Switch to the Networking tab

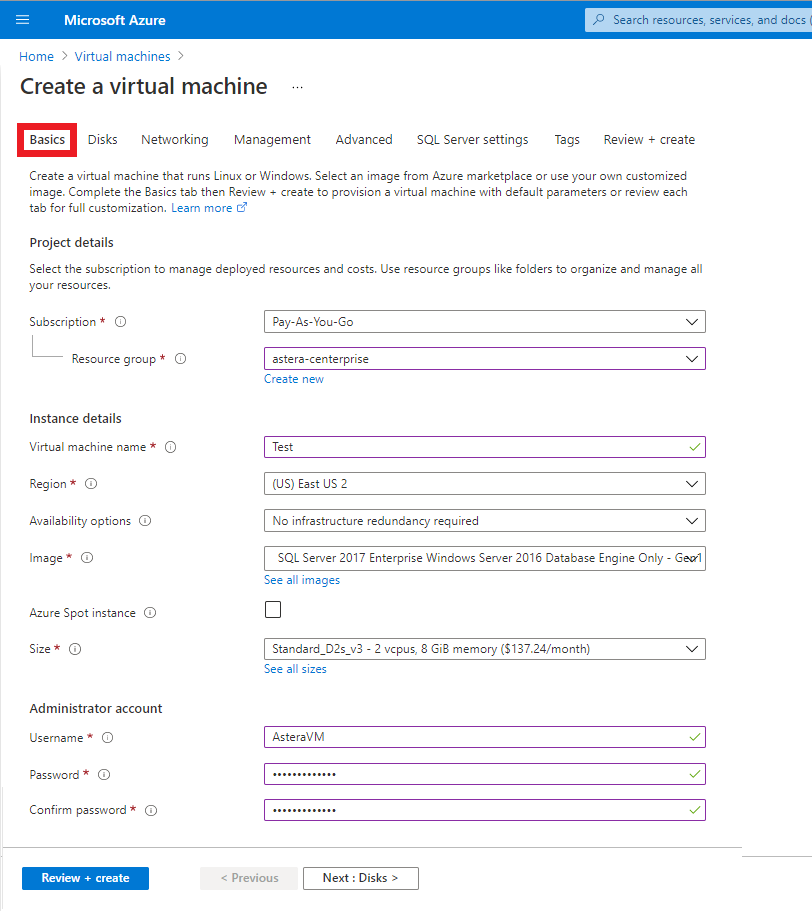click(x=175, y=140)
